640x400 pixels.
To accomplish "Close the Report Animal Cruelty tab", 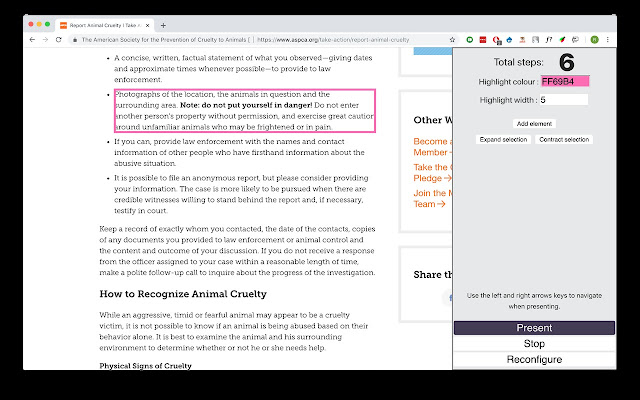I will 147,25.
